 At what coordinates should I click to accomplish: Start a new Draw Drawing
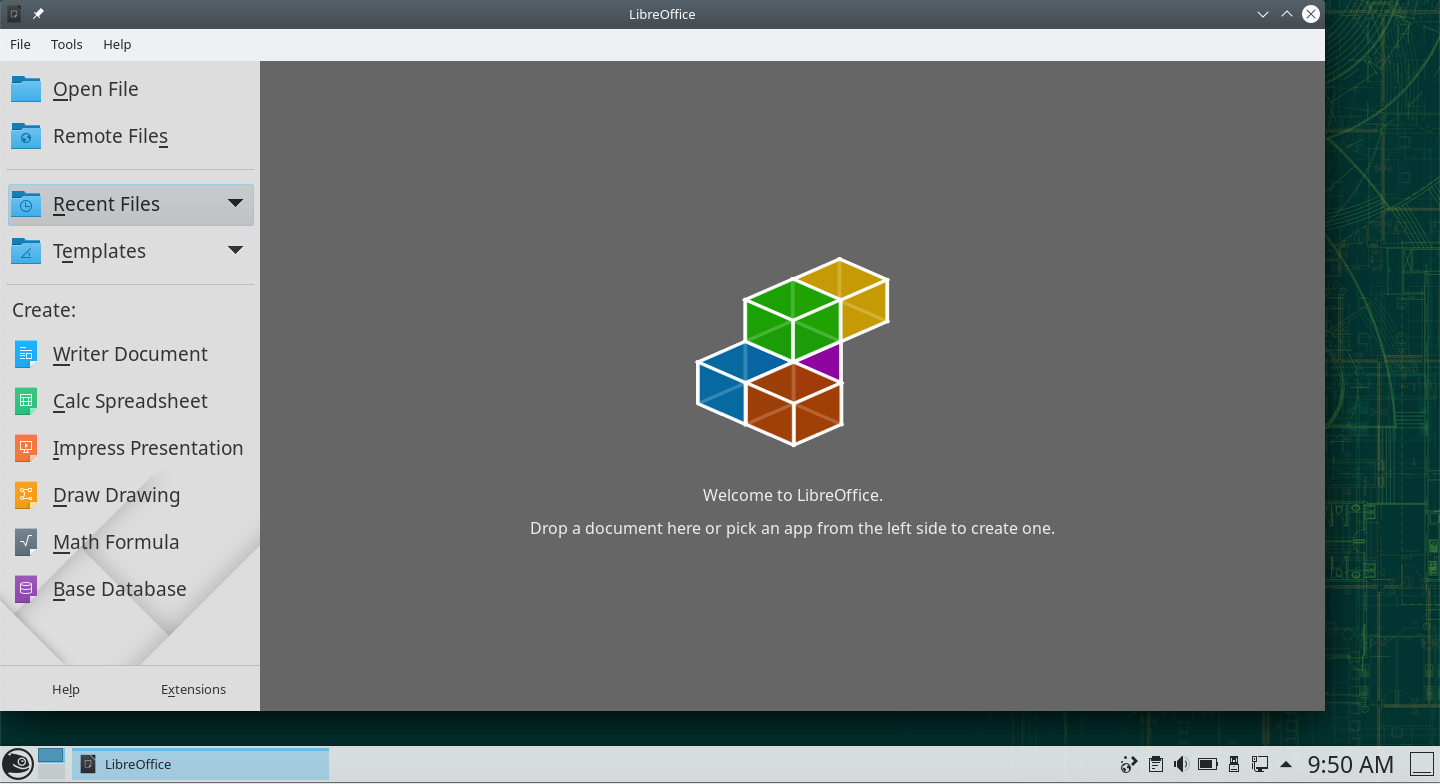coord(116,495)
